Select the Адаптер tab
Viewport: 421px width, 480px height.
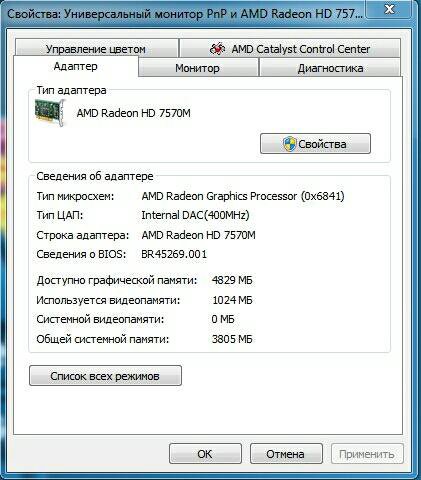point(76,66)
